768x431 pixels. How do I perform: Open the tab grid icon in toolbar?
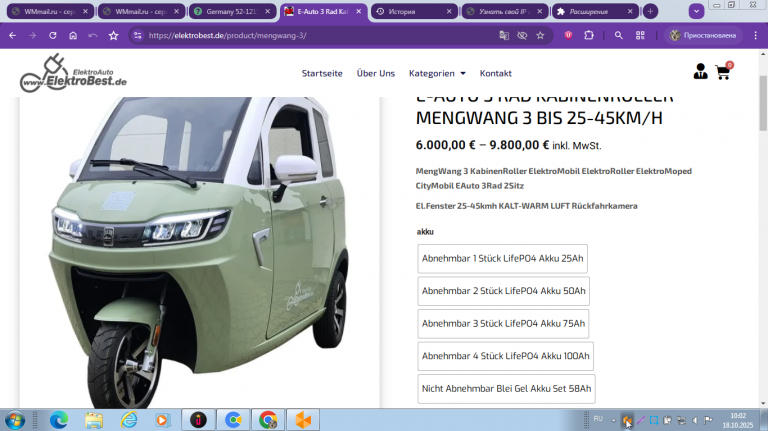pyautogui.click(x=640, y=35)
